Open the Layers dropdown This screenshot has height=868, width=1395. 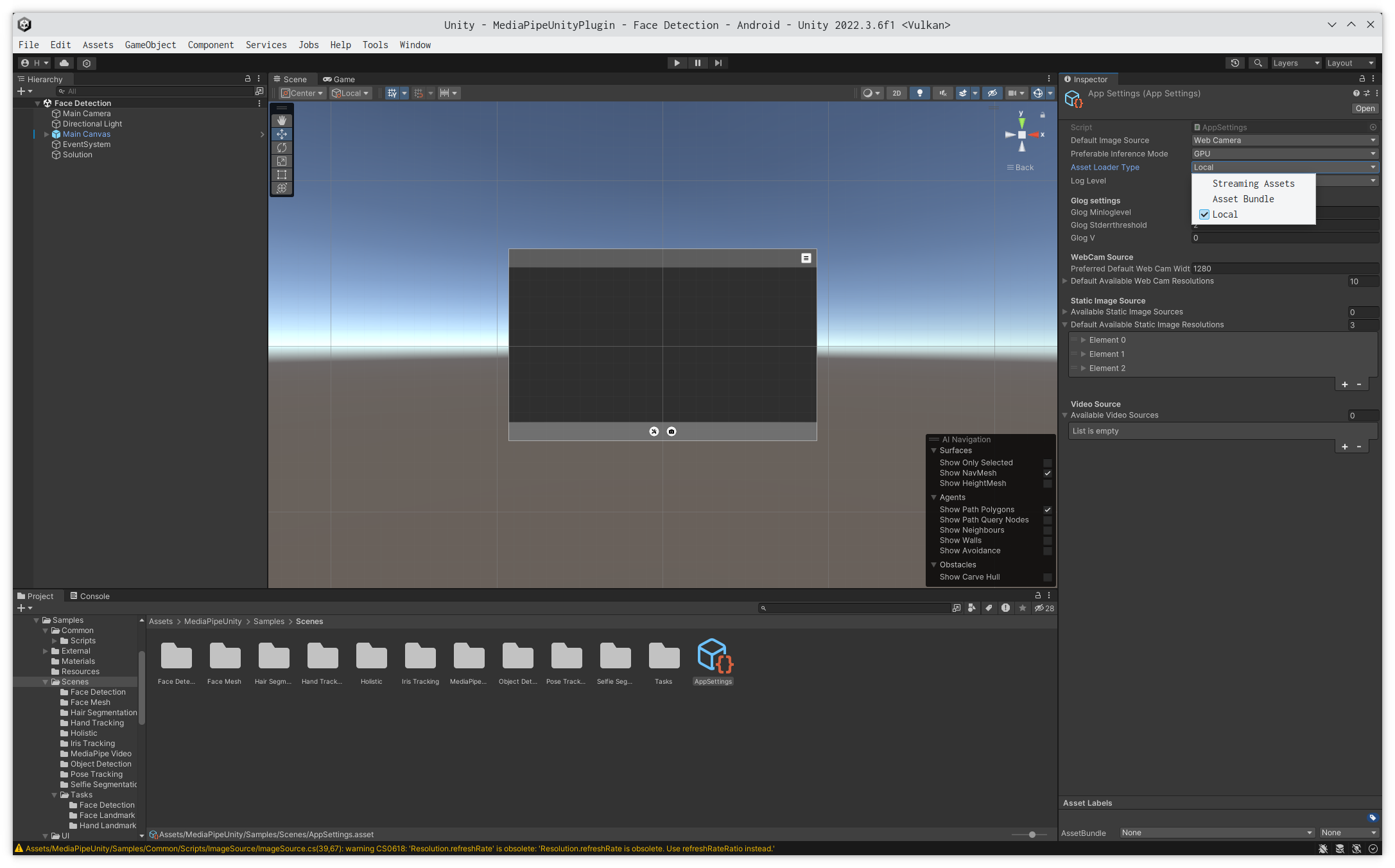click(x=1295, y=63)
